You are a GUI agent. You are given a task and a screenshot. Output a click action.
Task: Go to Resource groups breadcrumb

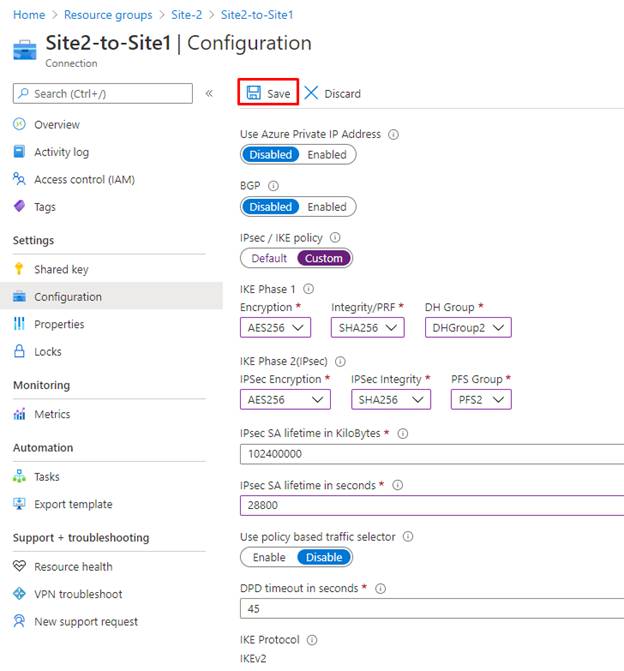(108, 15)
